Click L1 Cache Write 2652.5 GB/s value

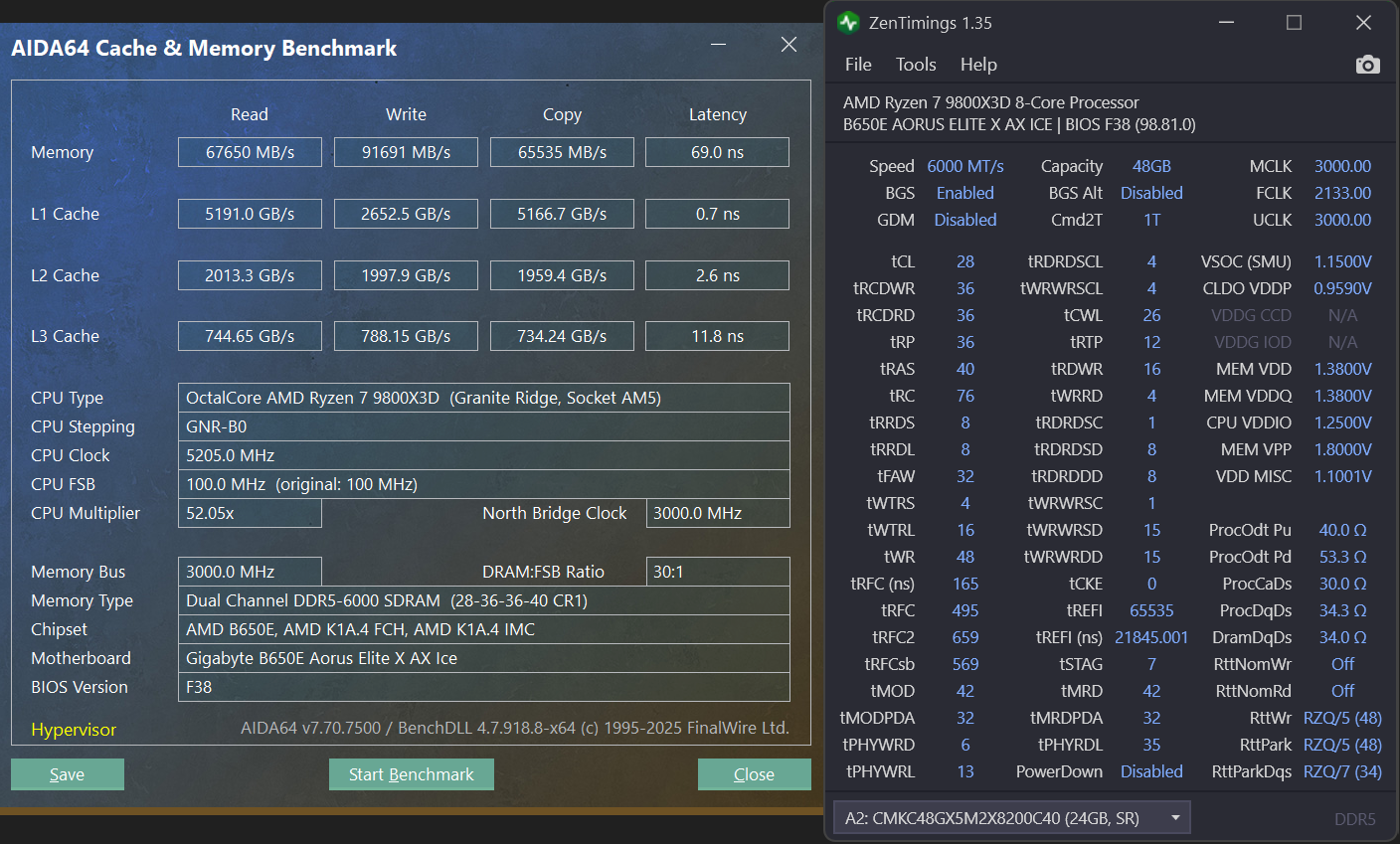tap(406, 214)
